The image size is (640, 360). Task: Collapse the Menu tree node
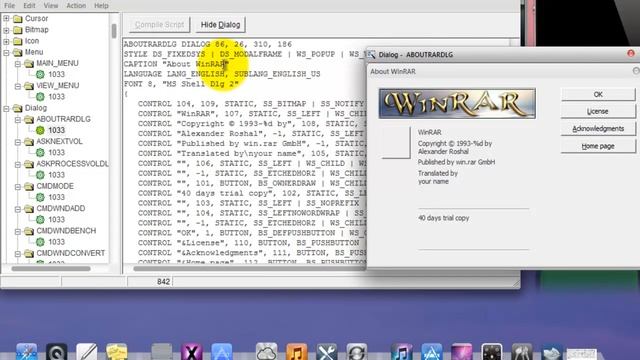(6, 53)
